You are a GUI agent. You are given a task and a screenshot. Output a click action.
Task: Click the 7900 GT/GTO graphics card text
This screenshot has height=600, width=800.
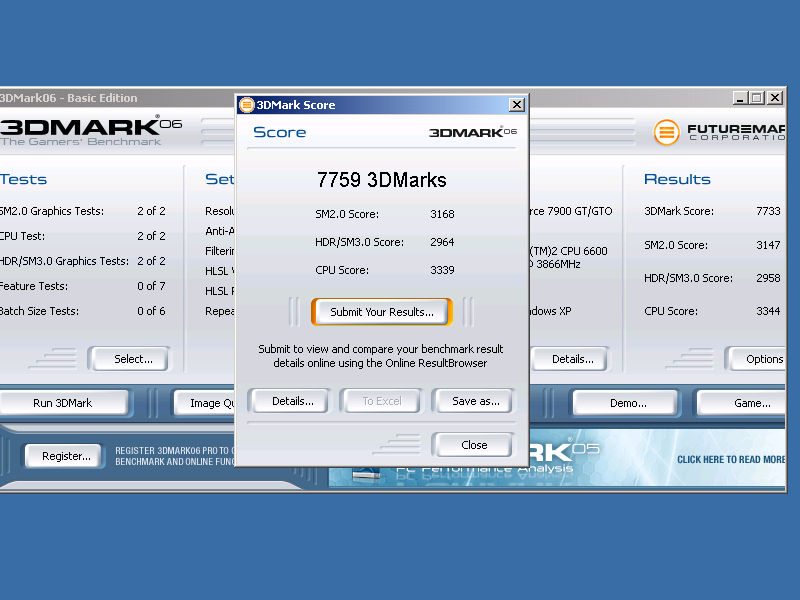570,211
